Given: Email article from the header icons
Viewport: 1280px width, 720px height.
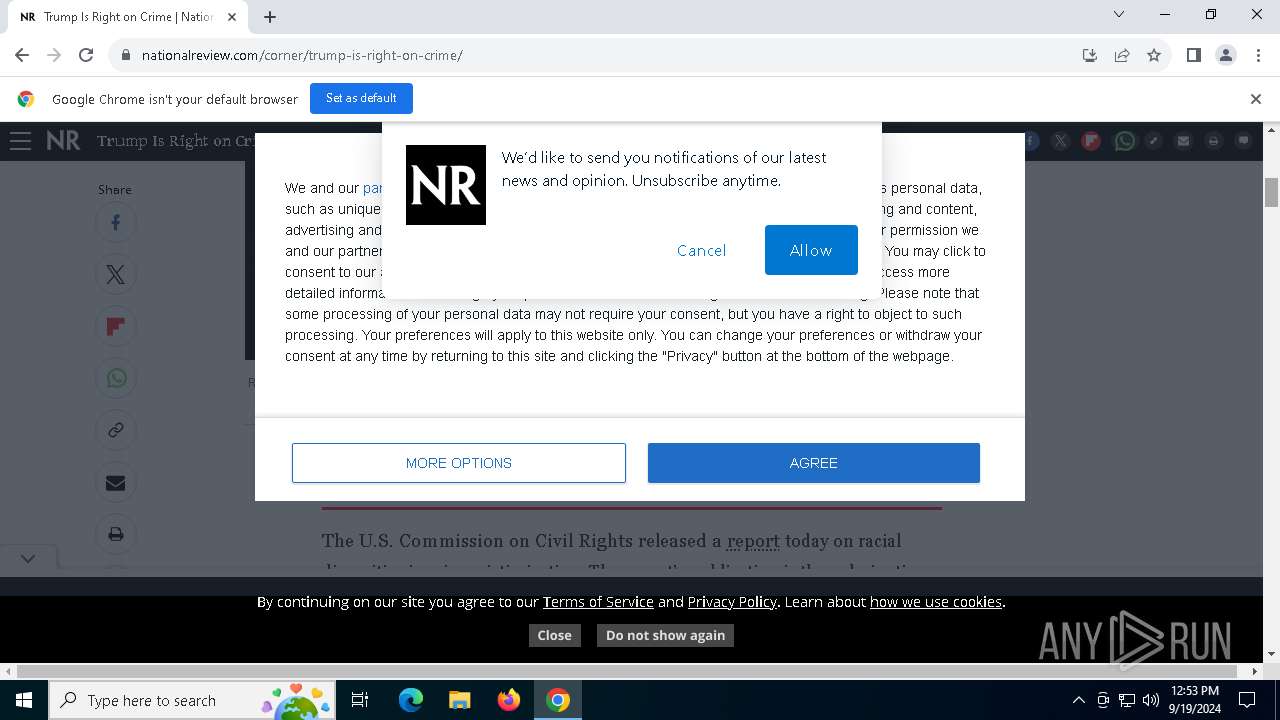Looking at the screenshot, I should 1183,141.
